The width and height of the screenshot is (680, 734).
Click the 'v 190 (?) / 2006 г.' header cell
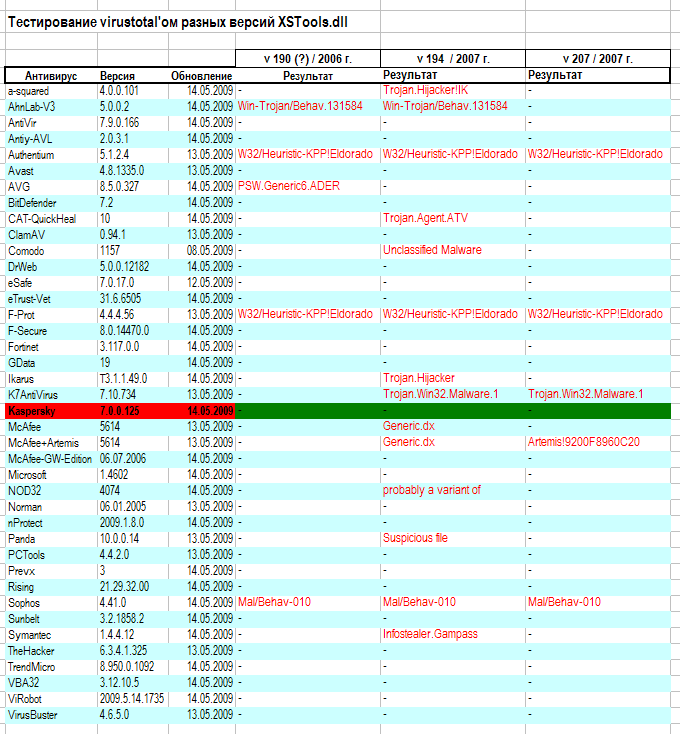coord(308,59)
